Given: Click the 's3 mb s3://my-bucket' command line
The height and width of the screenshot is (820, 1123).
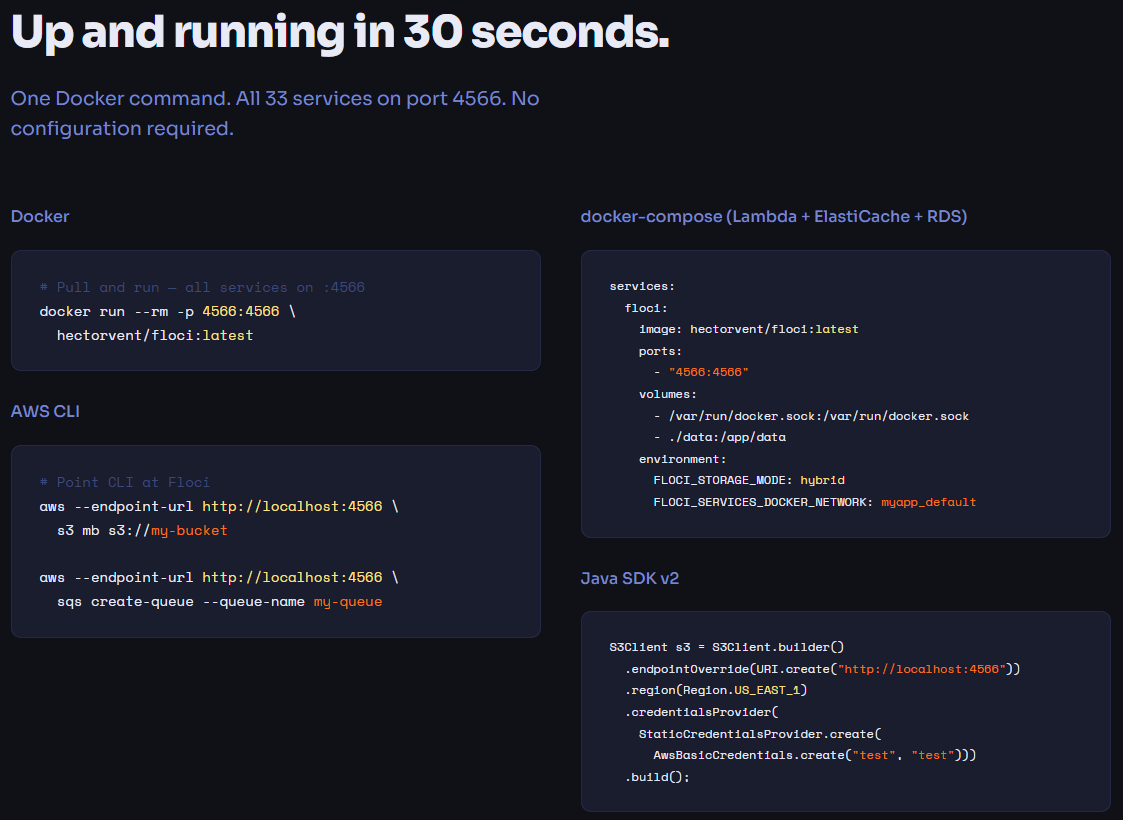Looking at the screenshot, I should (142, 531).
